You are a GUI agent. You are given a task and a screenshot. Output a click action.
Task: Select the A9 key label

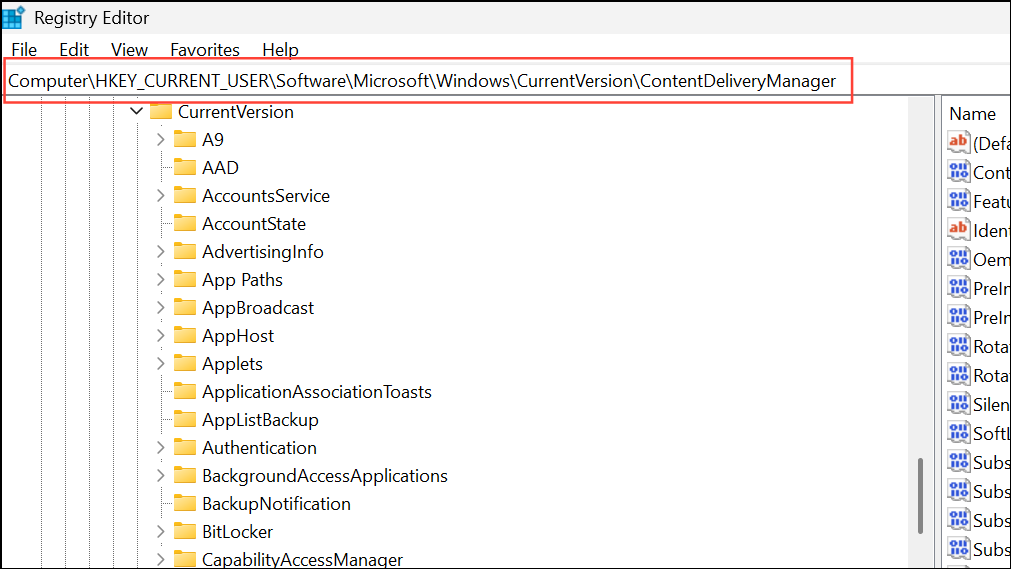click(x=213, y=139)
